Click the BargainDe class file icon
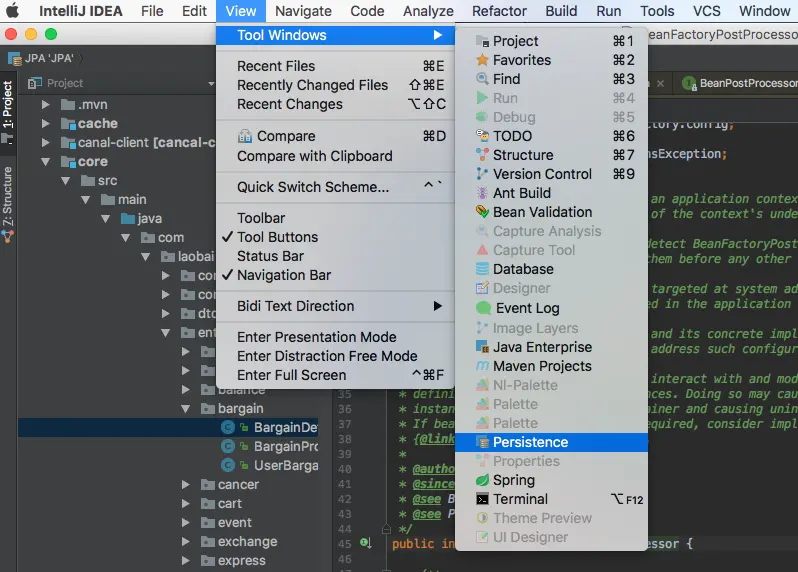 227,427
